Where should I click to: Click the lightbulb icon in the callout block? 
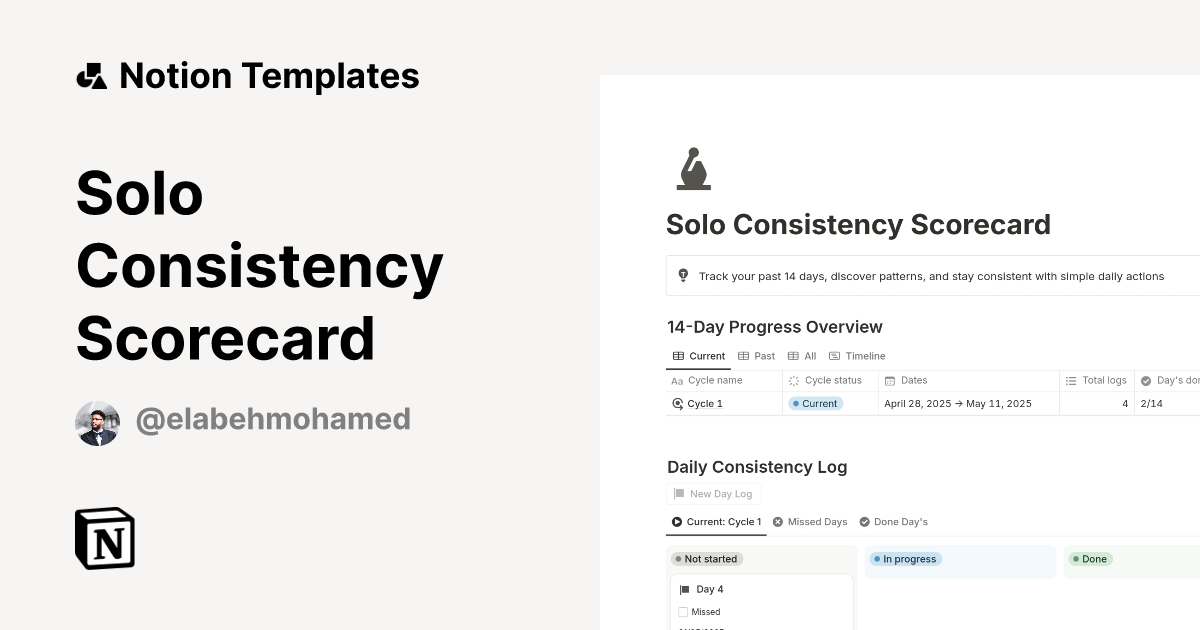click(683, 275)
